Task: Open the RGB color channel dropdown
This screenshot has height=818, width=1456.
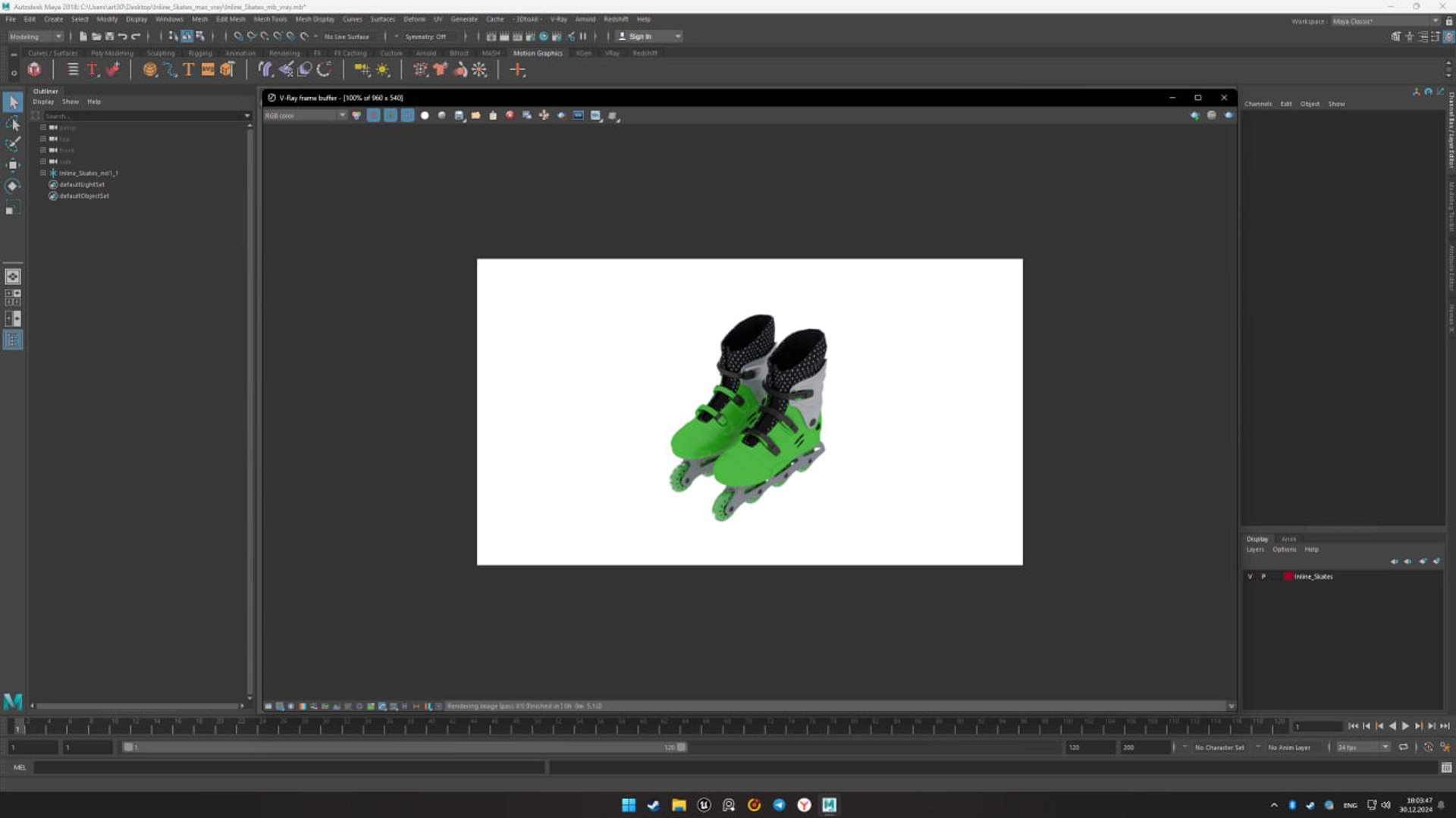Action: (x=305, y=116)
